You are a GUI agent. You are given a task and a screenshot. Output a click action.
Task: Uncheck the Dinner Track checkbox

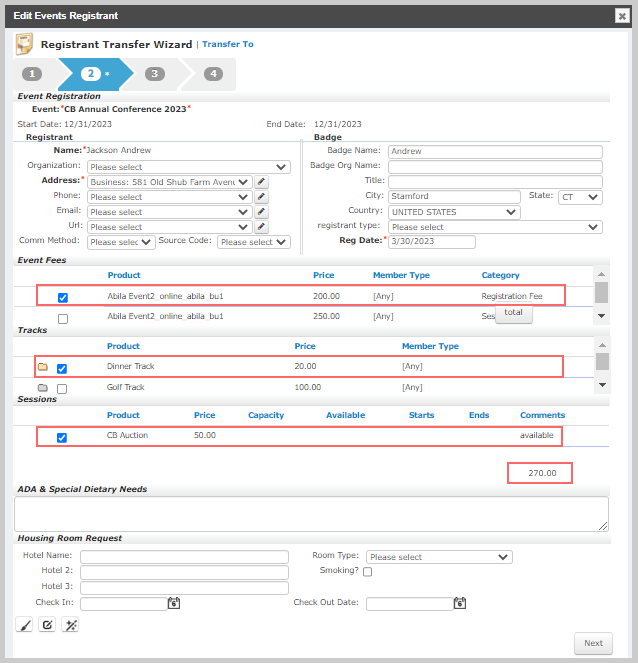[62, 369]
